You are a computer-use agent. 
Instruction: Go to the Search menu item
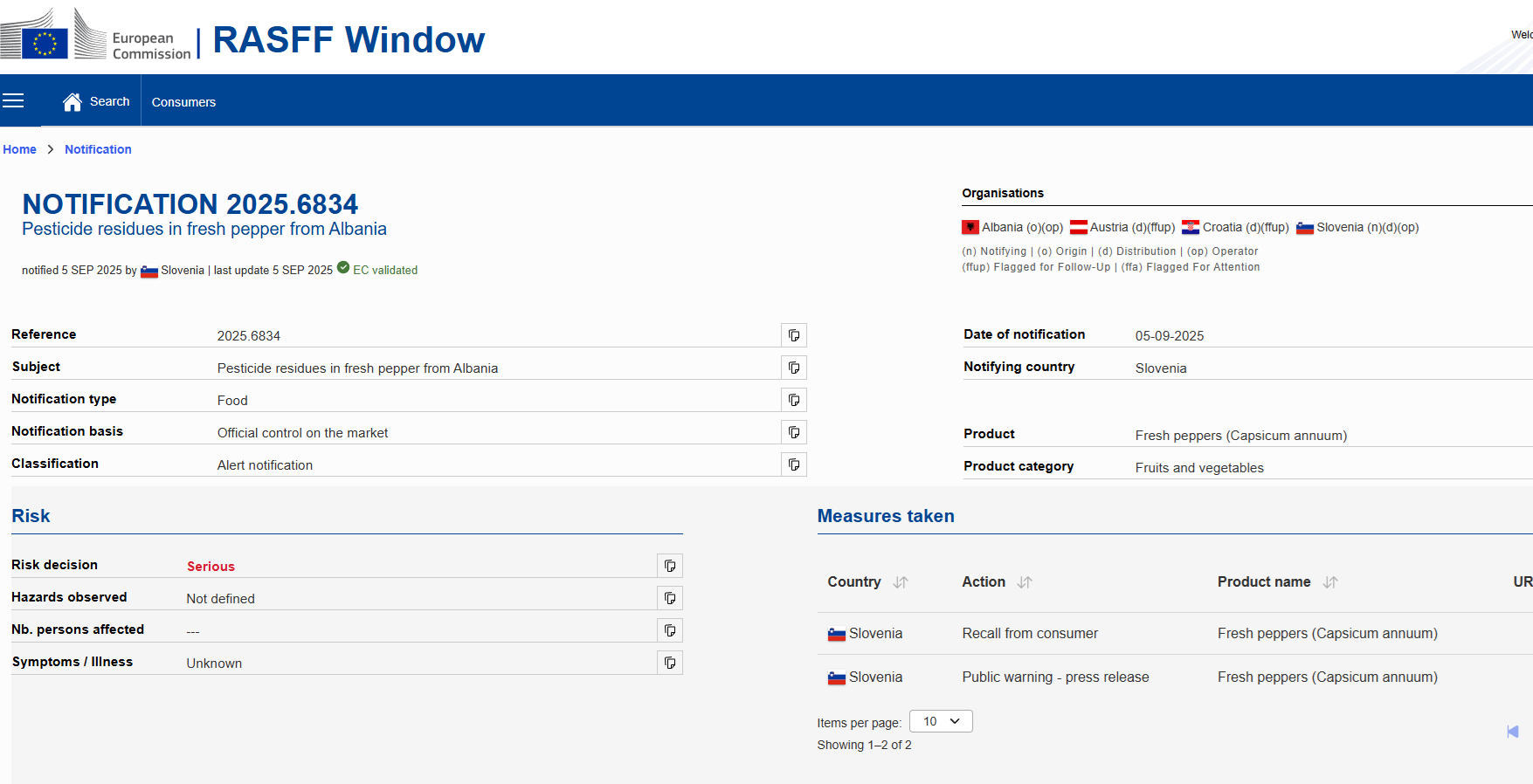(x=109, y=102)
